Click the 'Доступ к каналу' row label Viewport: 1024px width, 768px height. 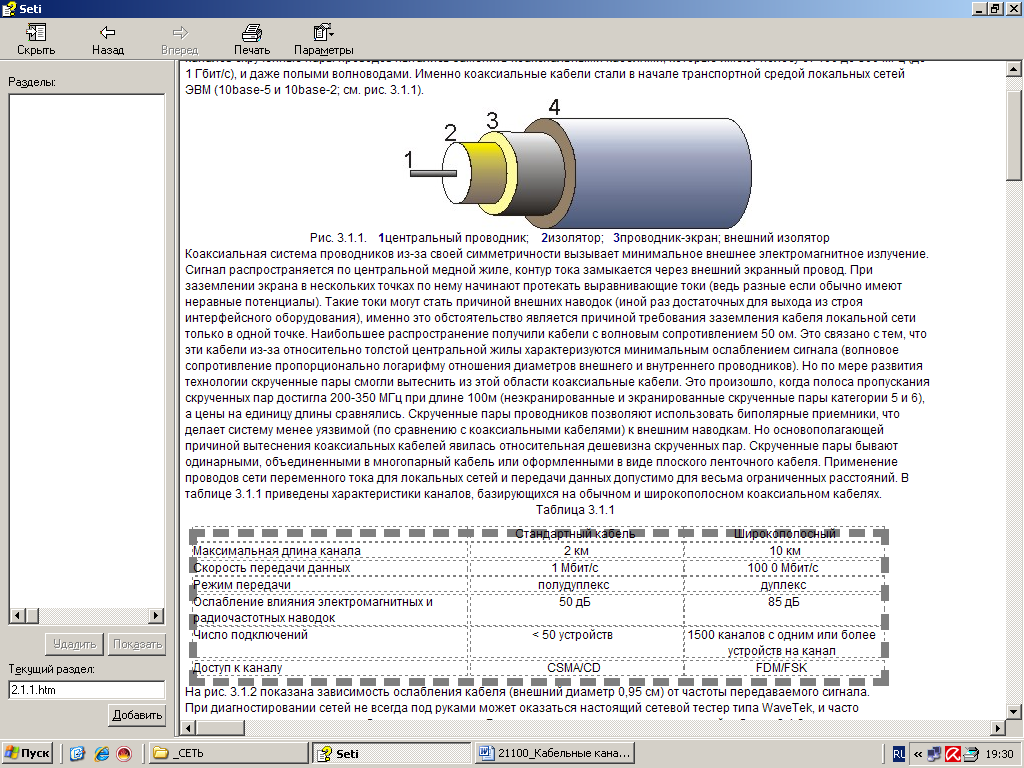click(x=238, y=668)
